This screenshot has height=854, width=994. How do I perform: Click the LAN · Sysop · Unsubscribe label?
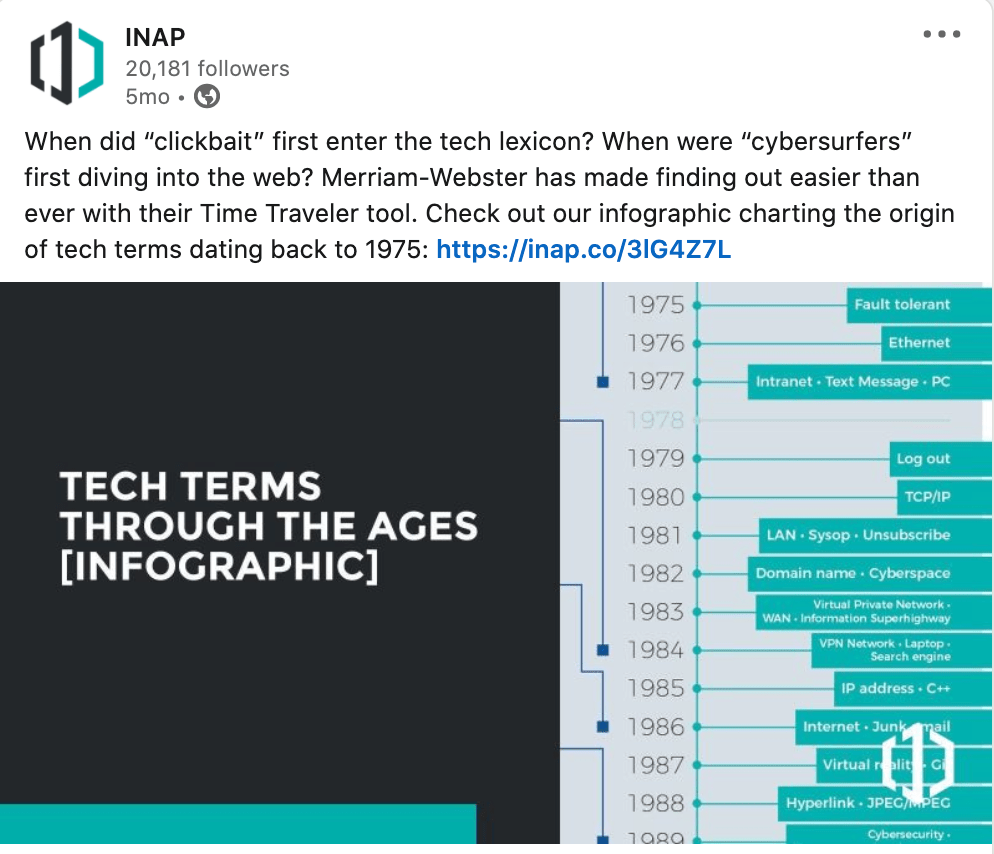tap(858, 535)
